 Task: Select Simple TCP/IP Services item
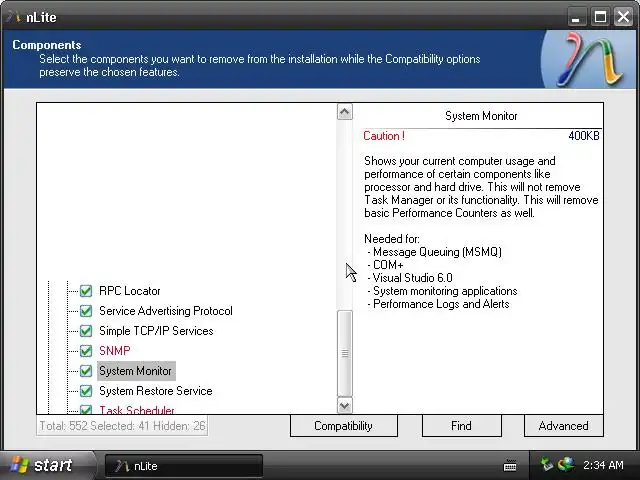tap(156, 331)
